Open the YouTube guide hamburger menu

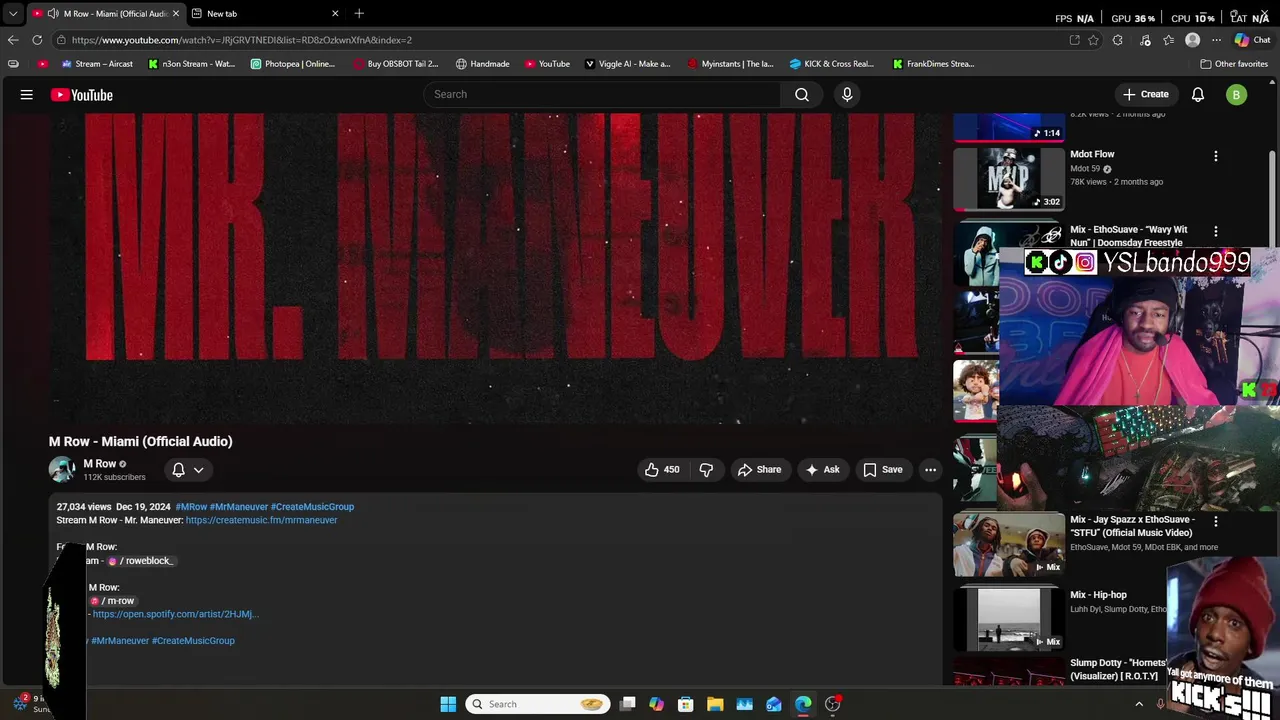pos(27,95)
